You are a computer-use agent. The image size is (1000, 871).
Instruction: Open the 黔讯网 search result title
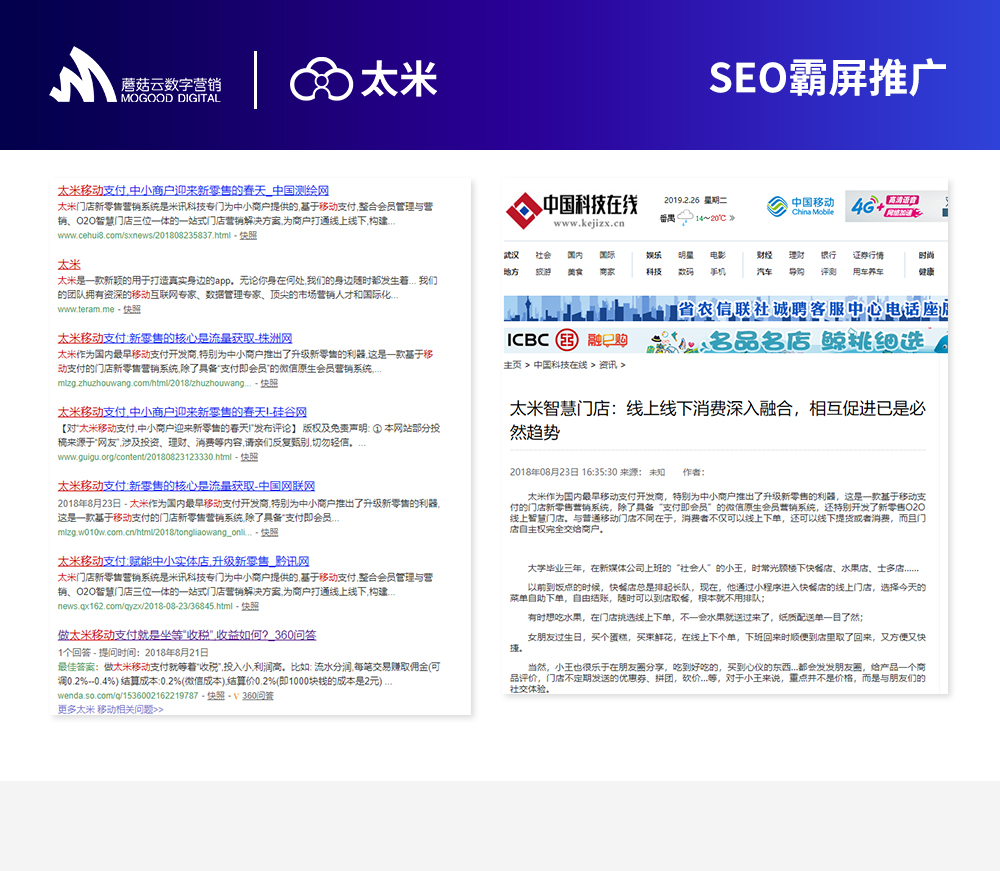(x=184, y=561)
